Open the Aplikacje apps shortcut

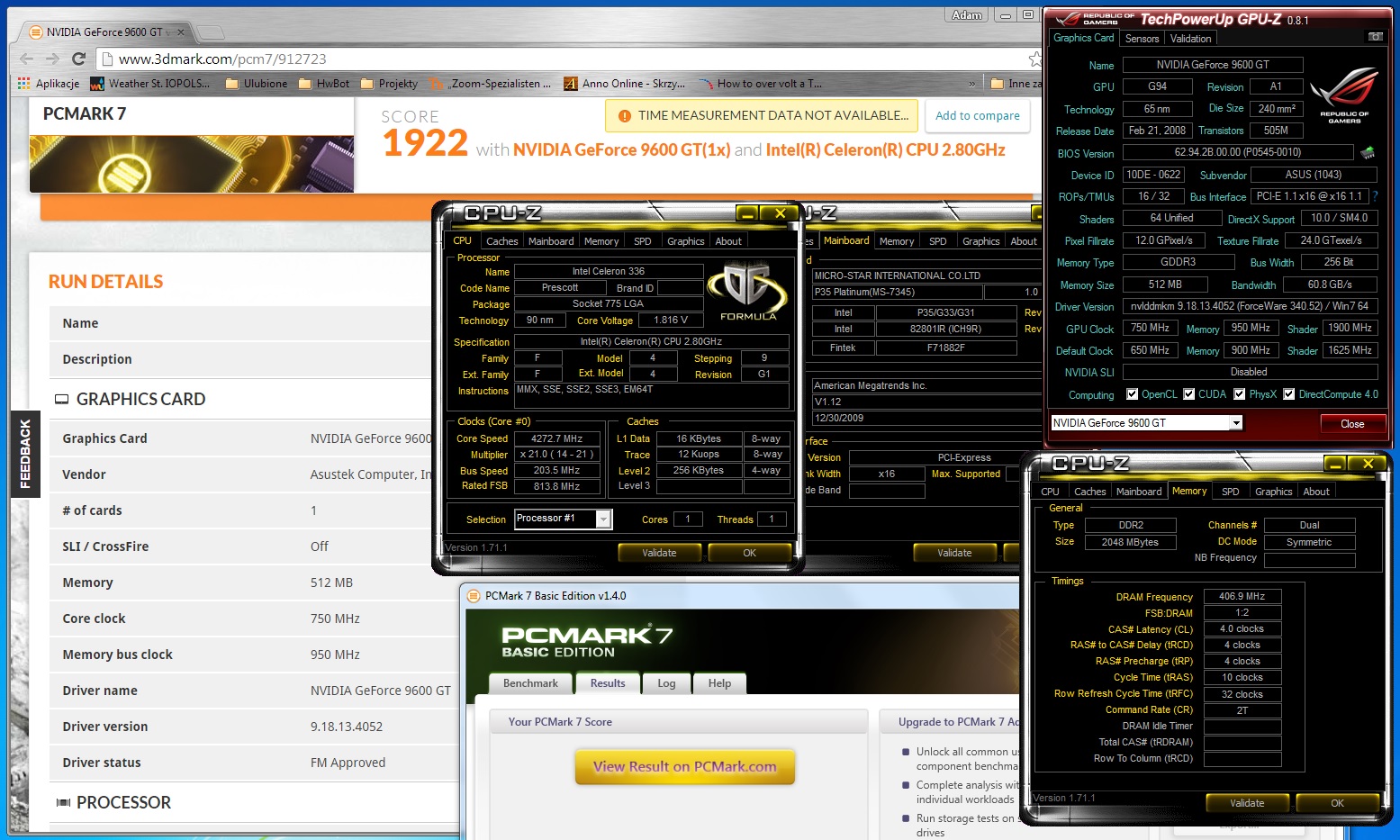(49, 84)
